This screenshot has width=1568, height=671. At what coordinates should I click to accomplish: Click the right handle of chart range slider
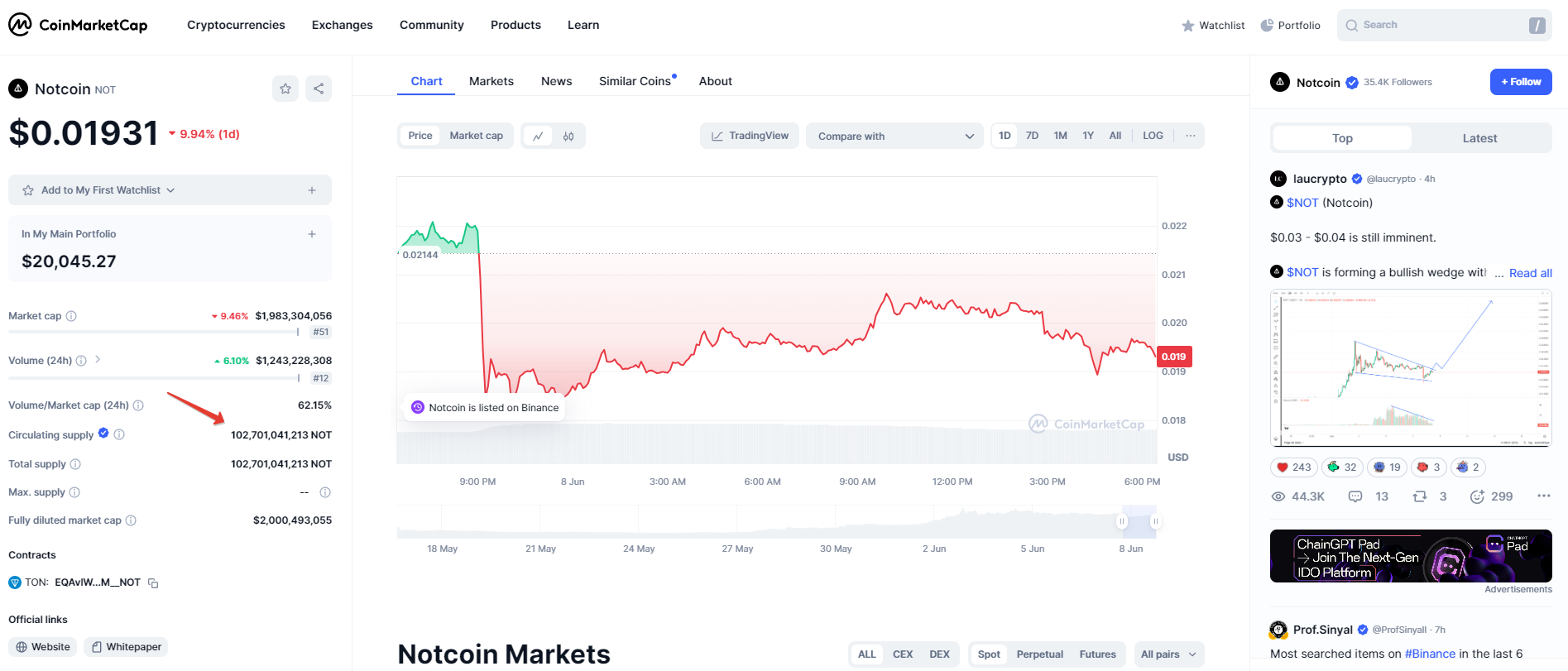click(1155, 521)
